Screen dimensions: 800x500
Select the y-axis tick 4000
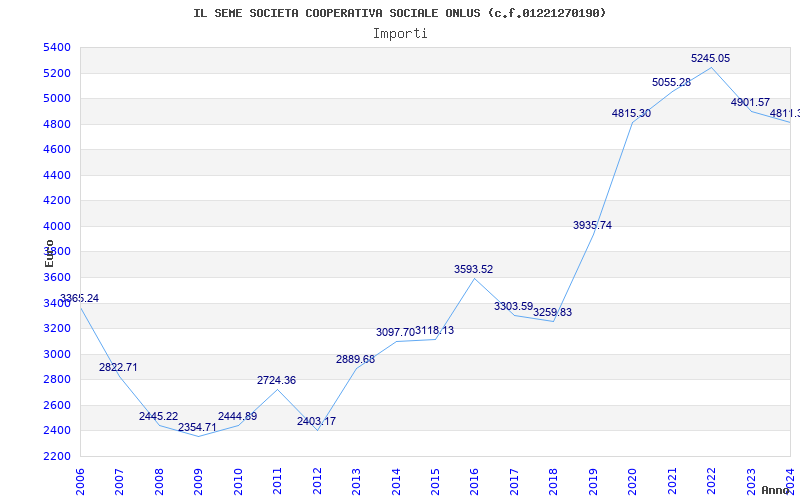tap(57, 227)
